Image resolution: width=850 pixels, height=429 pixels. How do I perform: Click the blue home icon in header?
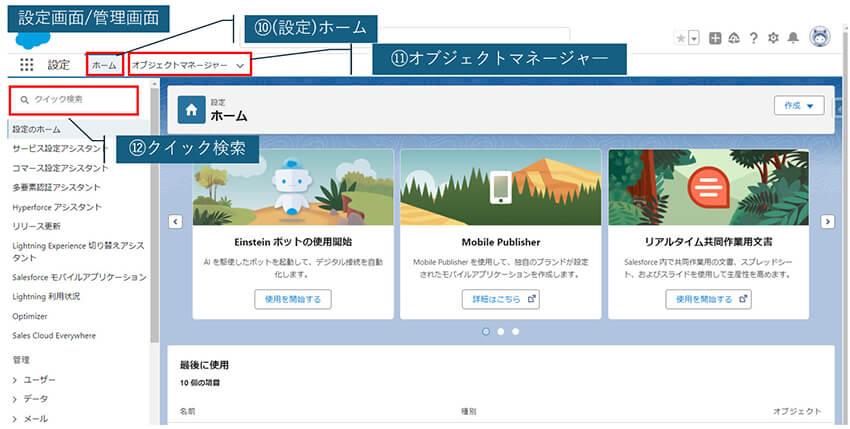(191, 110)
